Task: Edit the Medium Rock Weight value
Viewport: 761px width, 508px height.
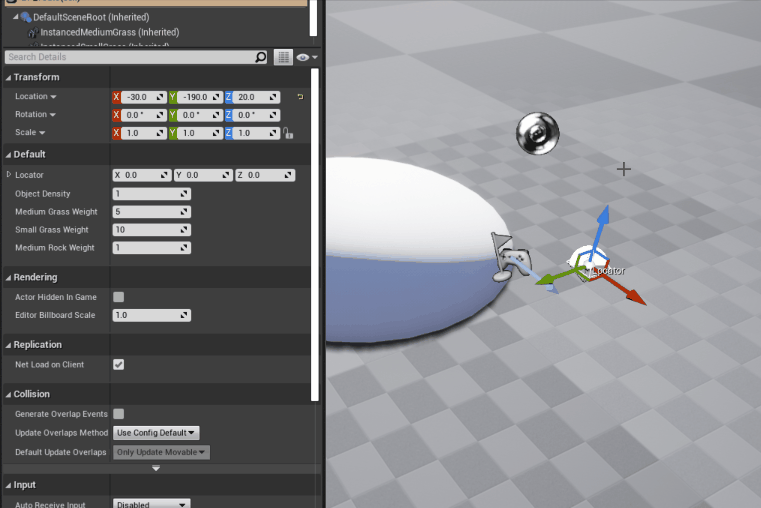Action: pyautogui.click(x=151, y=247)
